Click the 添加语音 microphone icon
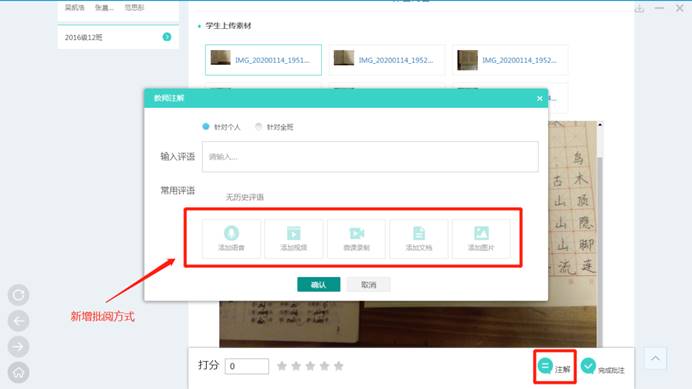692x389 pixels. click(231, 233)
